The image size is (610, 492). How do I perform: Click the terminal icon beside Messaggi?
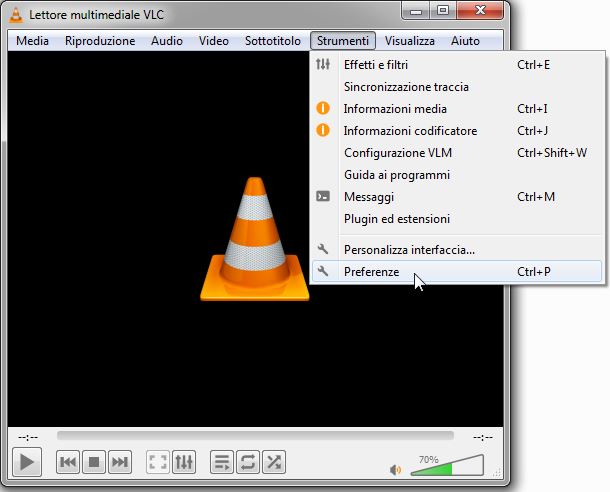tap(323, 196)
